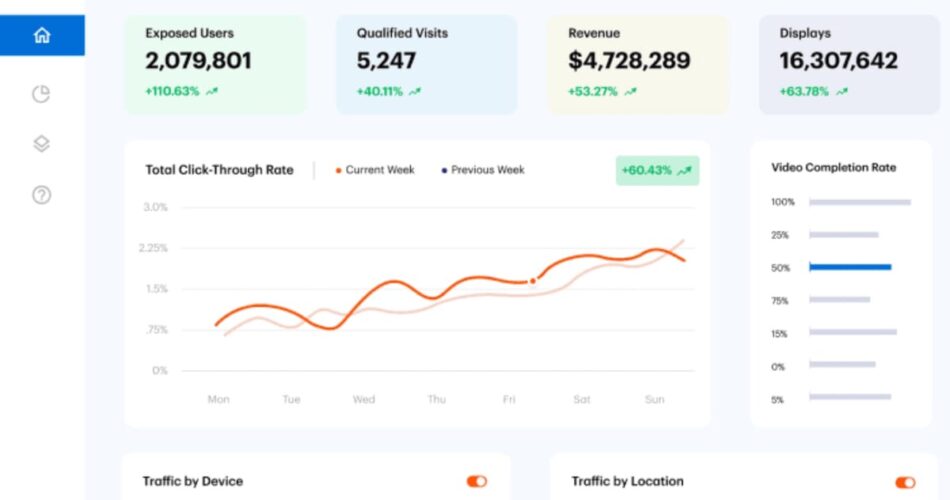Click trend arrow beside +110.63% Exposed Users
The height and width of the screenshot is (500, 950).
[x=211, y=92]
